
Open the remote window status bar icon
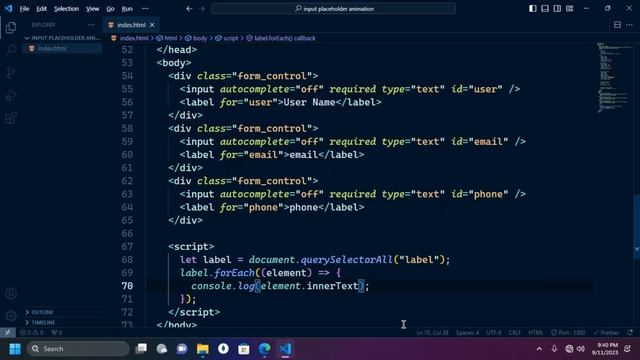coord(8,333)
